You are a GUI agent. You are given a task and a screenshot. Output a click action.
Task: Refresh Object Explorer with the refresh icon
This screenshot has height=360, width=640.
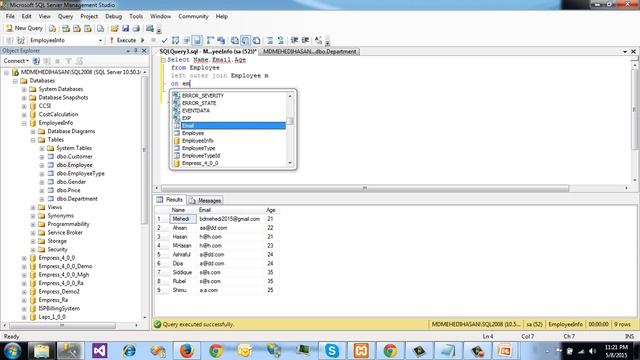coord(79,61)
